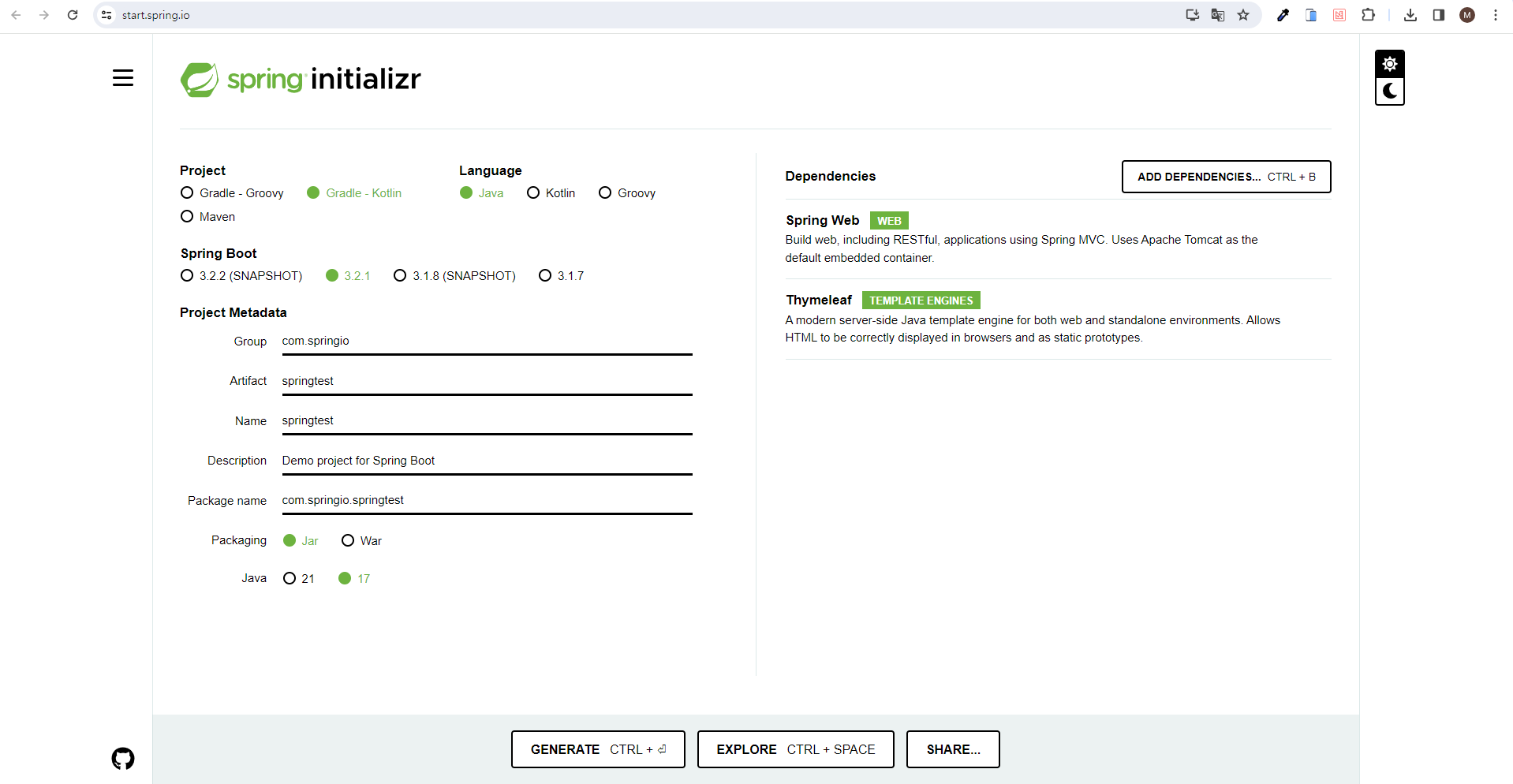Select Java version 21
Image resolution: width=1513 pixels, height=784 pixels.
[299, 579]
